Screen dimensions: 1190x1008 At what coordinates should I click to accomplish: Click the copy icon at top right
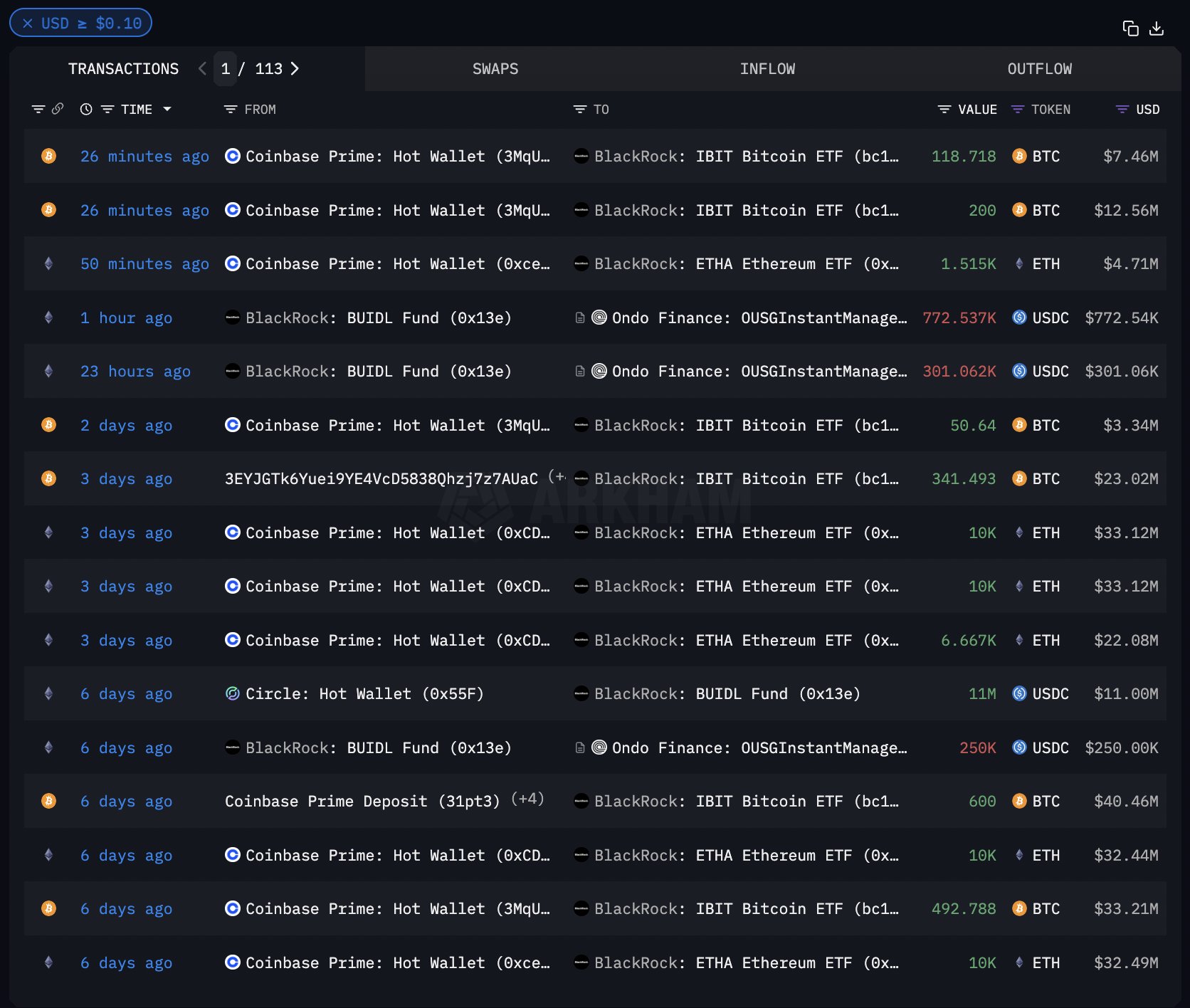coord(1130,28)
